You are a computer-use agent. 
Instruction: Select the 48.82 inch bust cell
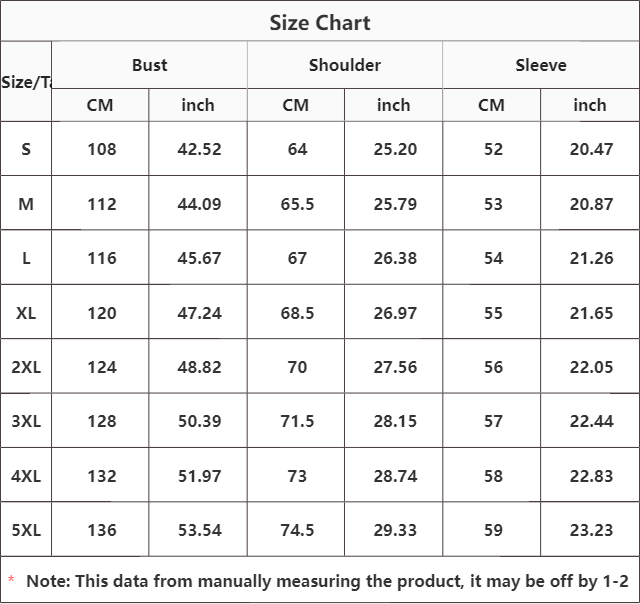click(198, 367)
